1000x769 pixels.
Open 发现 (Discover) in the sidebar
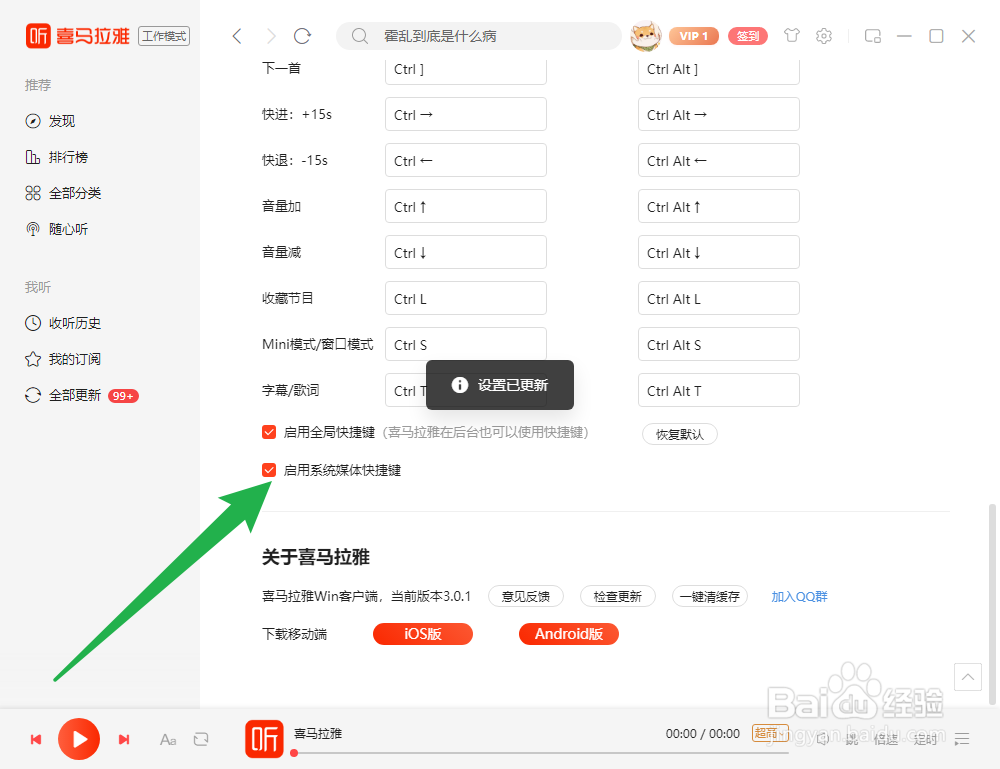[x=60, y=120]
